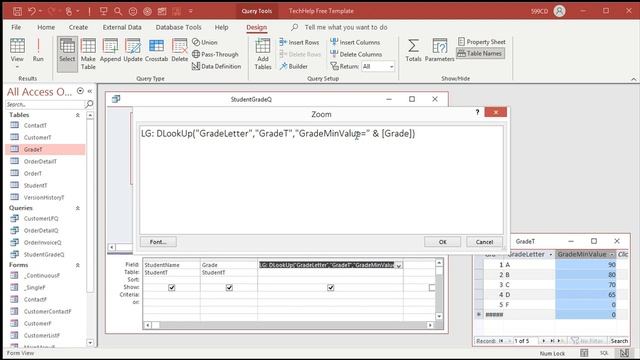
Task: Switch to SQL view in status bar
Action: [604, 353]
